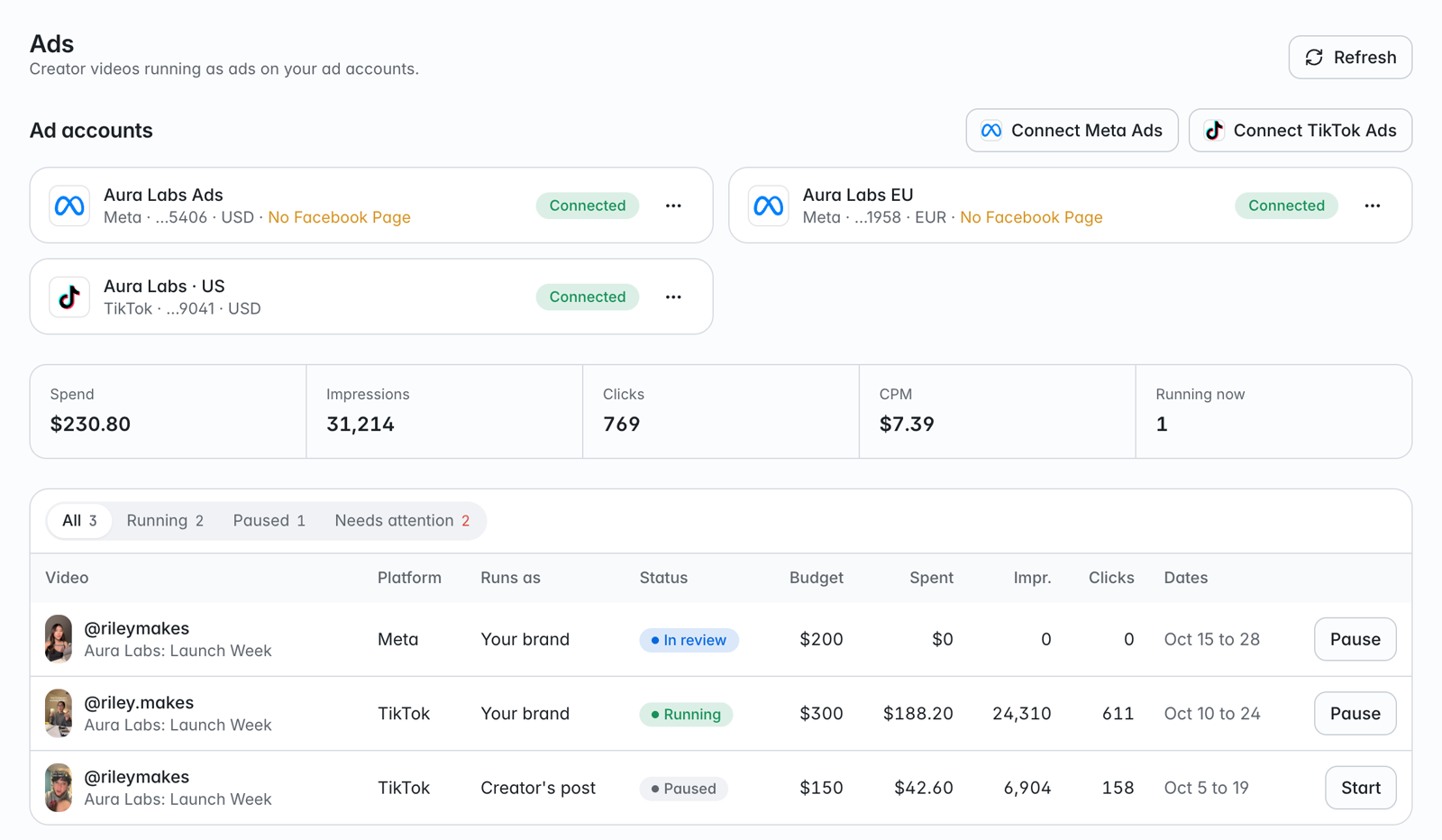The height and width of the screenshot is (840, 1442).
Task: Connect a TikTok Ads account
Action: coord(1300,131)
